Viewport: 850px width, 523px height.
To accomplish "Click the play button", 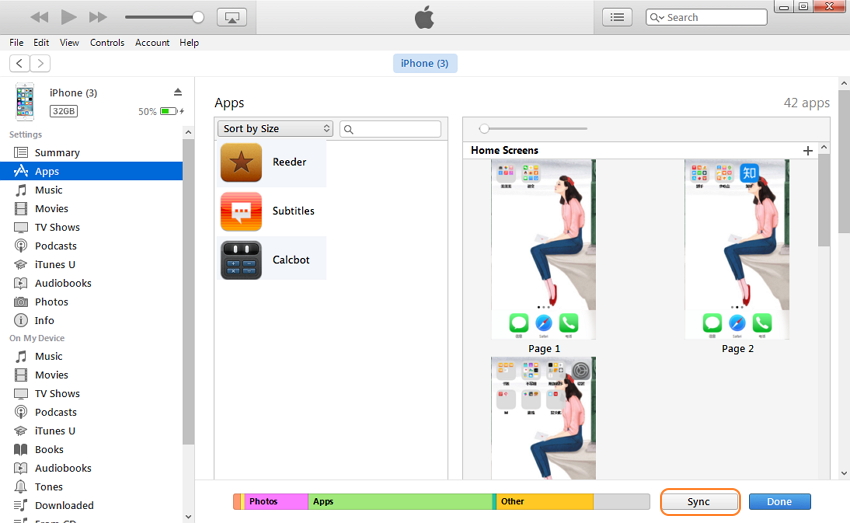I will [68, 17].
